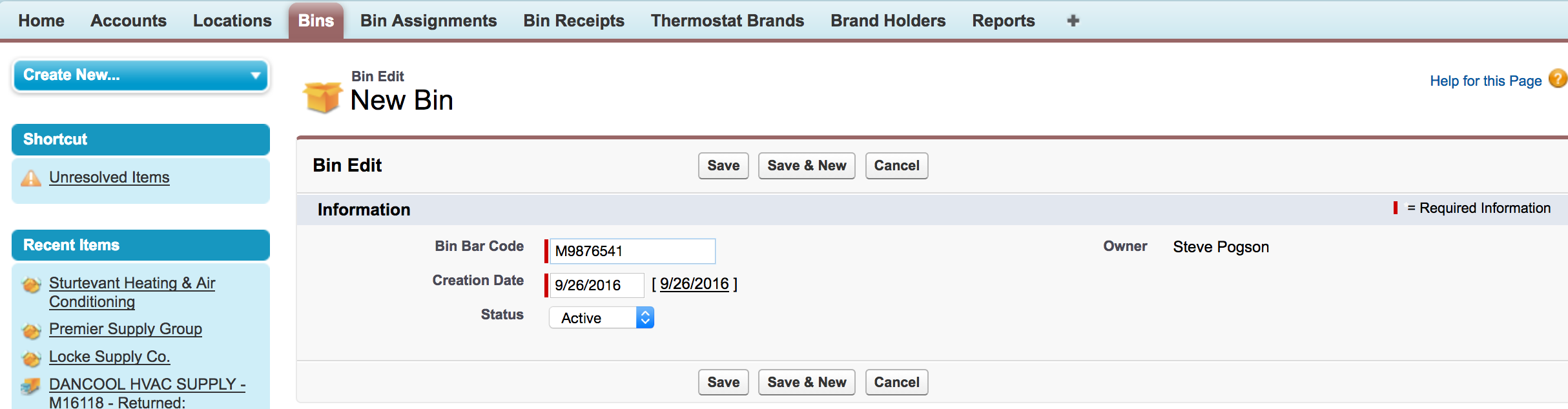Screen dimensions: 1568x409
Task: Click the Sturtevant Heating account icon
Action: tap(30, 284)
